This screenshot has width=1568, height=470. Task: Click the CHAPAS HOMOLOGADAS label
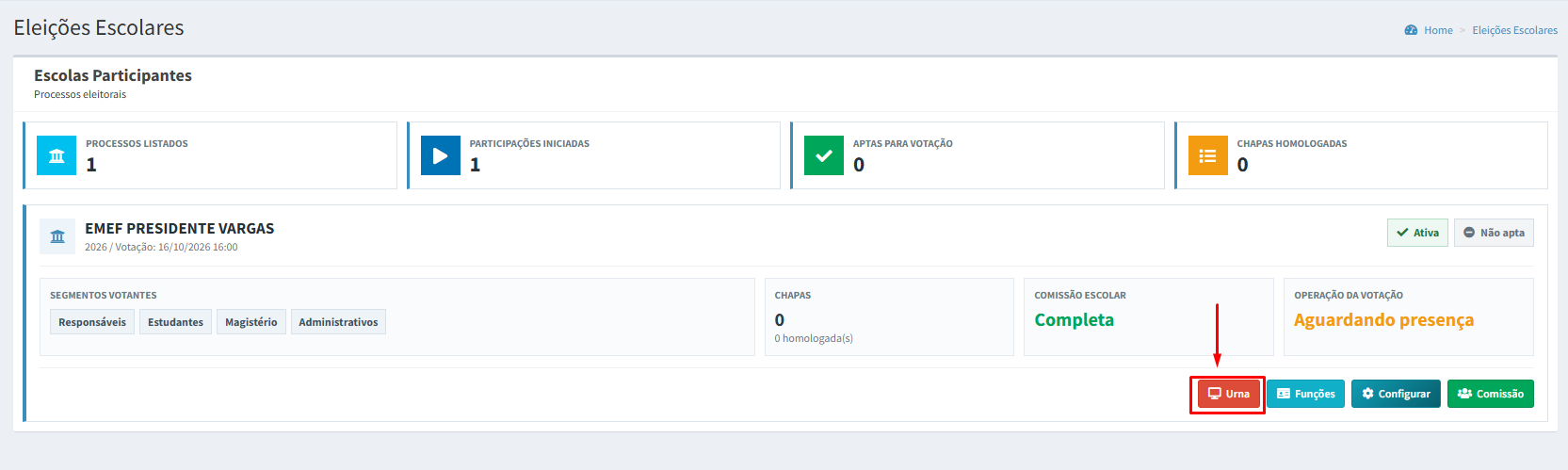[1292, 144]
